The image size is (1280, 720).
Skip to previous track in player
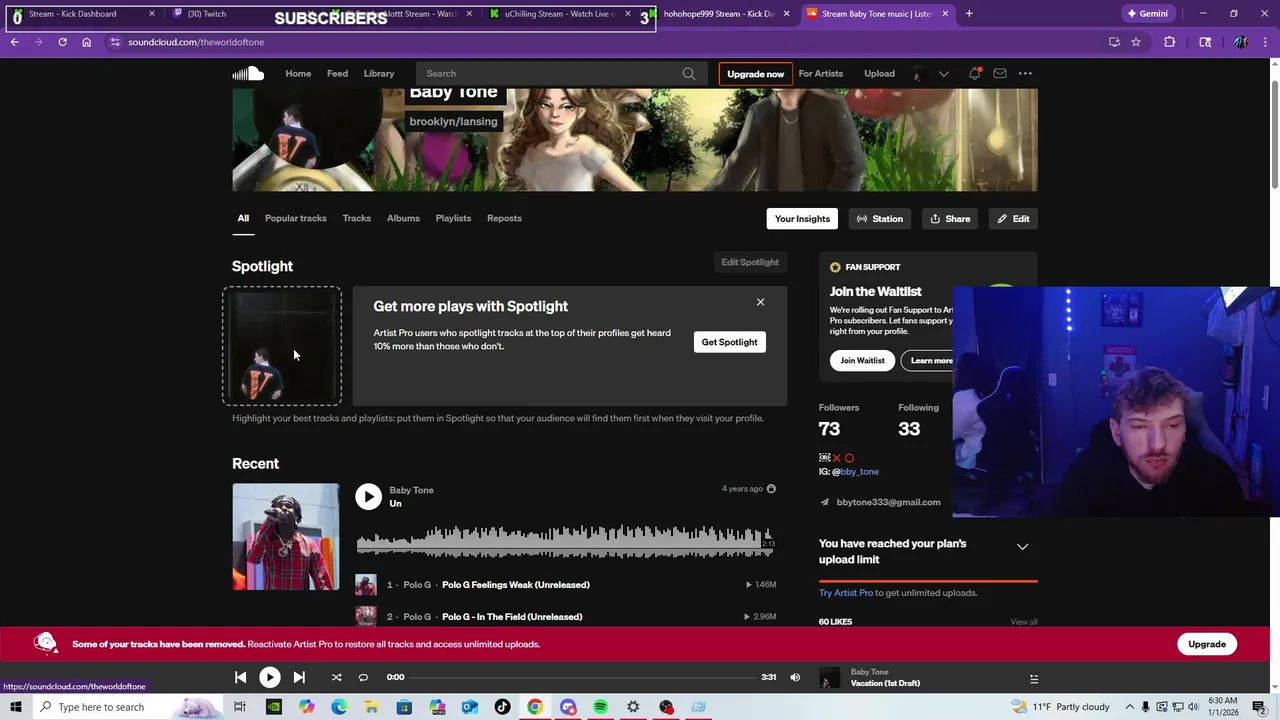(x=240, y=677)
